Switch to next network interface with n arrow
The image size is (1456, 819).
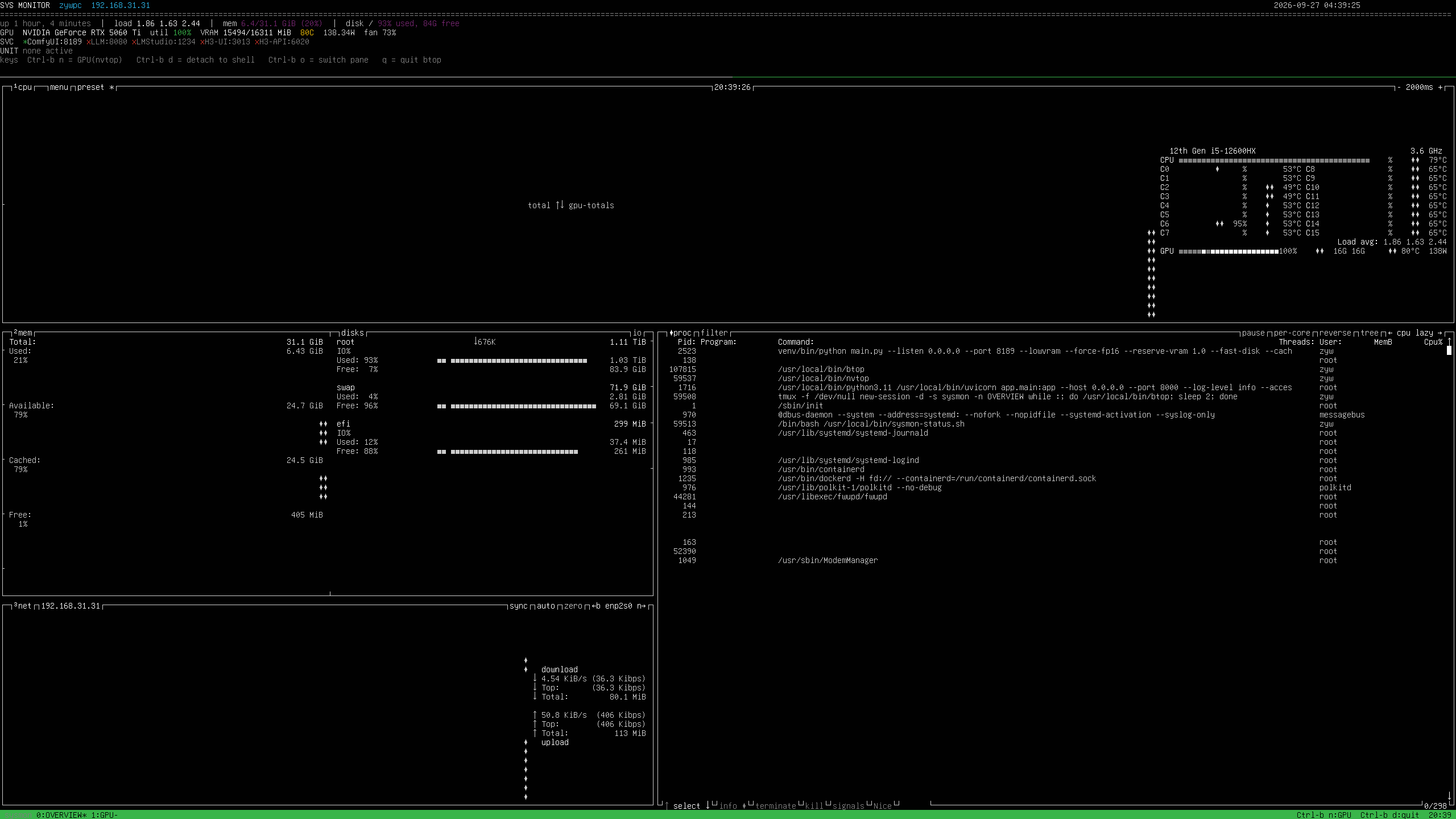[642, 606]
